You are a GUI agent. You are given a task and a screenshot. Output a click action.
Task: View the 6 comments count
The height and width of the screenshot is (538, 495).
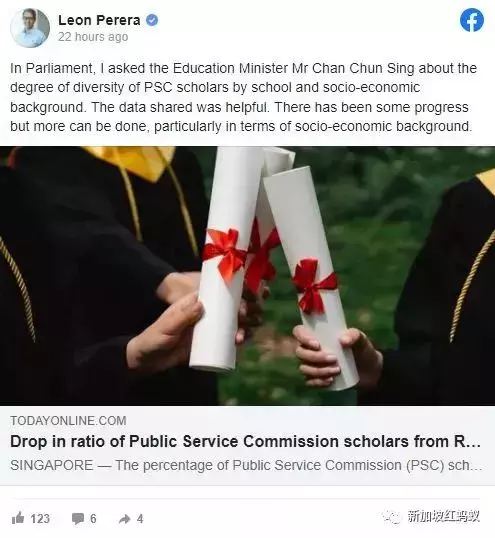[93, 518]
